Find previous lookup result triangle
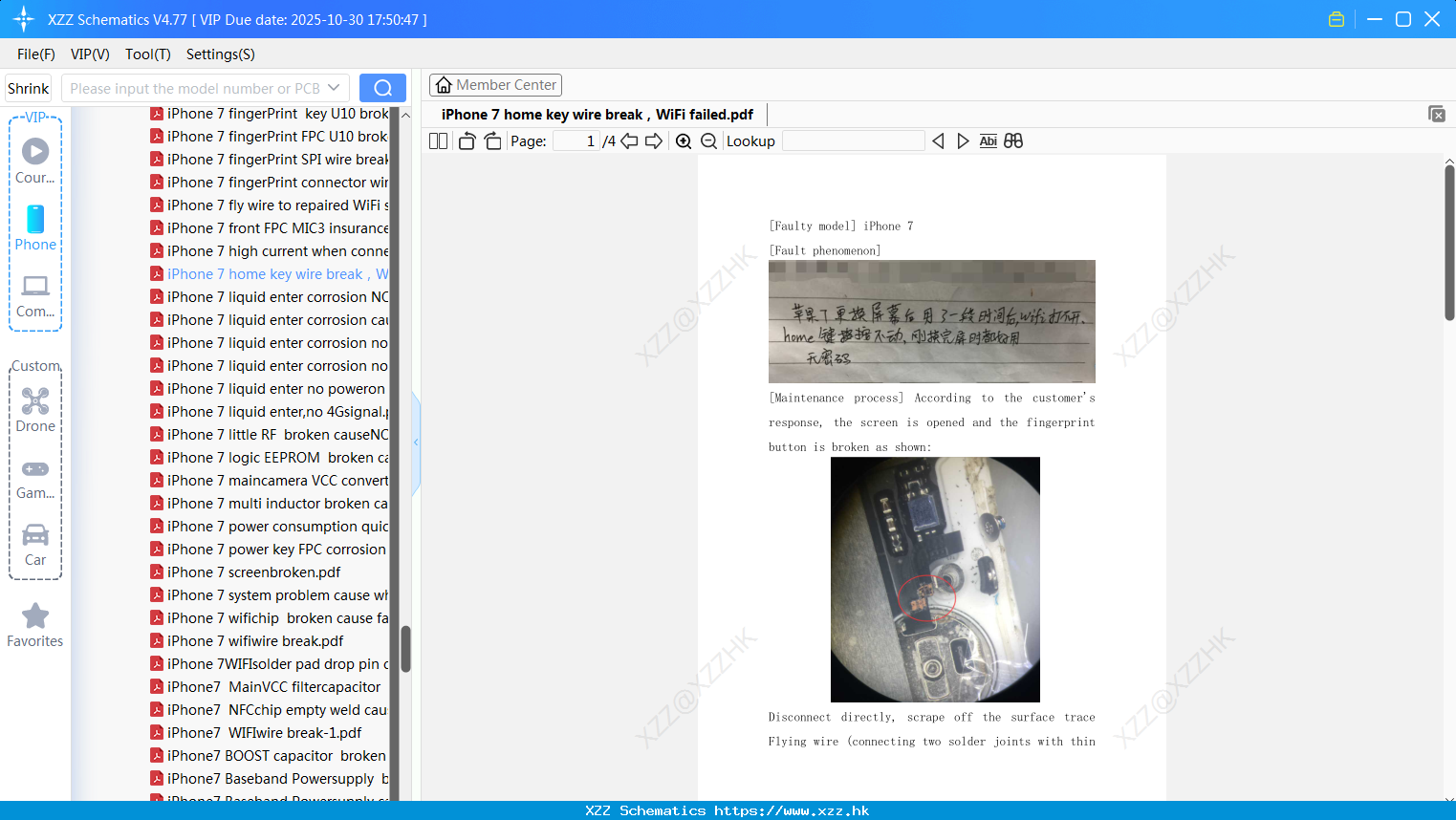 938,141
